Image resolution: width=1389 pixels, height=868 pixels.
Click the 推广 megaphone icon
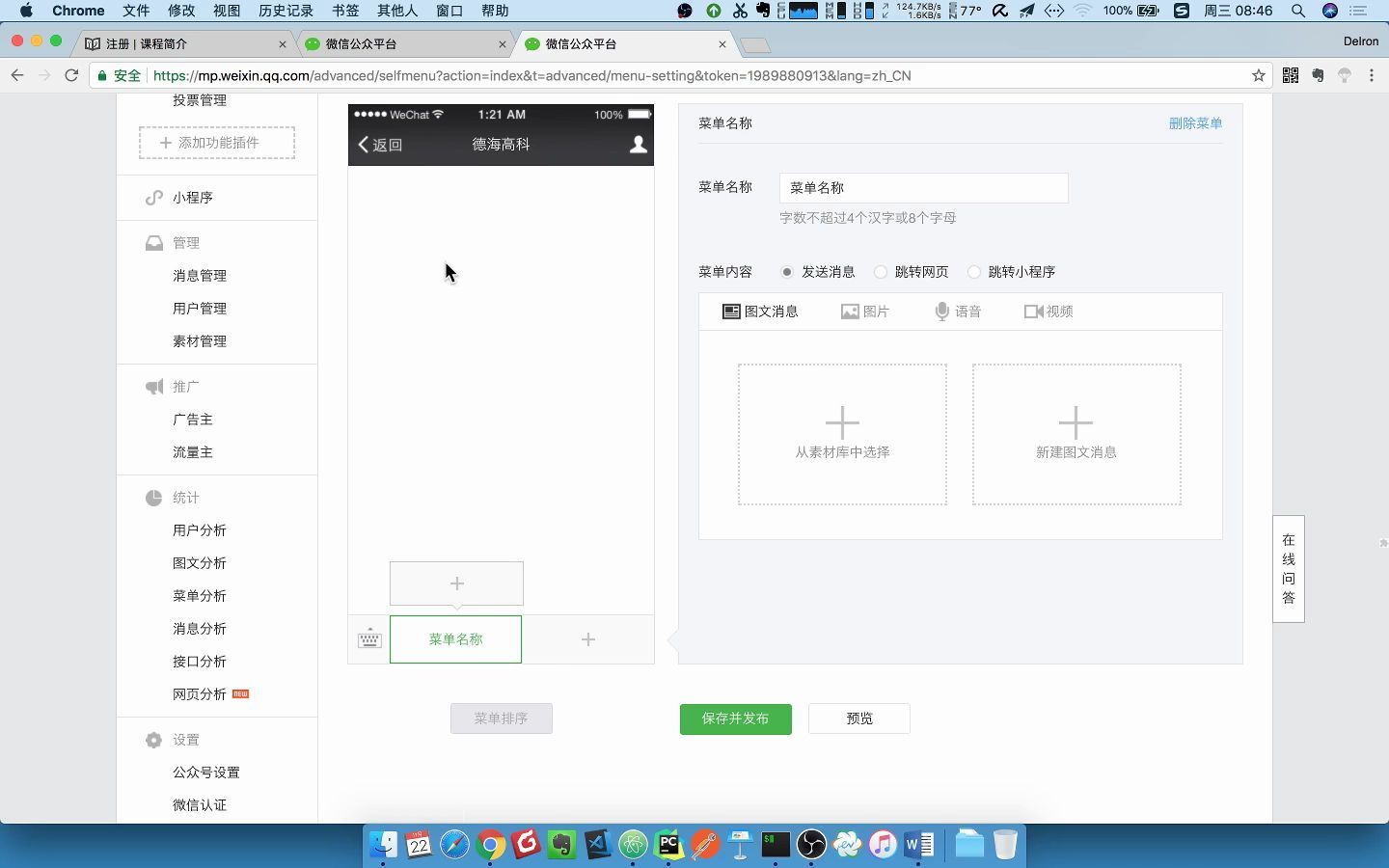tap(154, 386)
